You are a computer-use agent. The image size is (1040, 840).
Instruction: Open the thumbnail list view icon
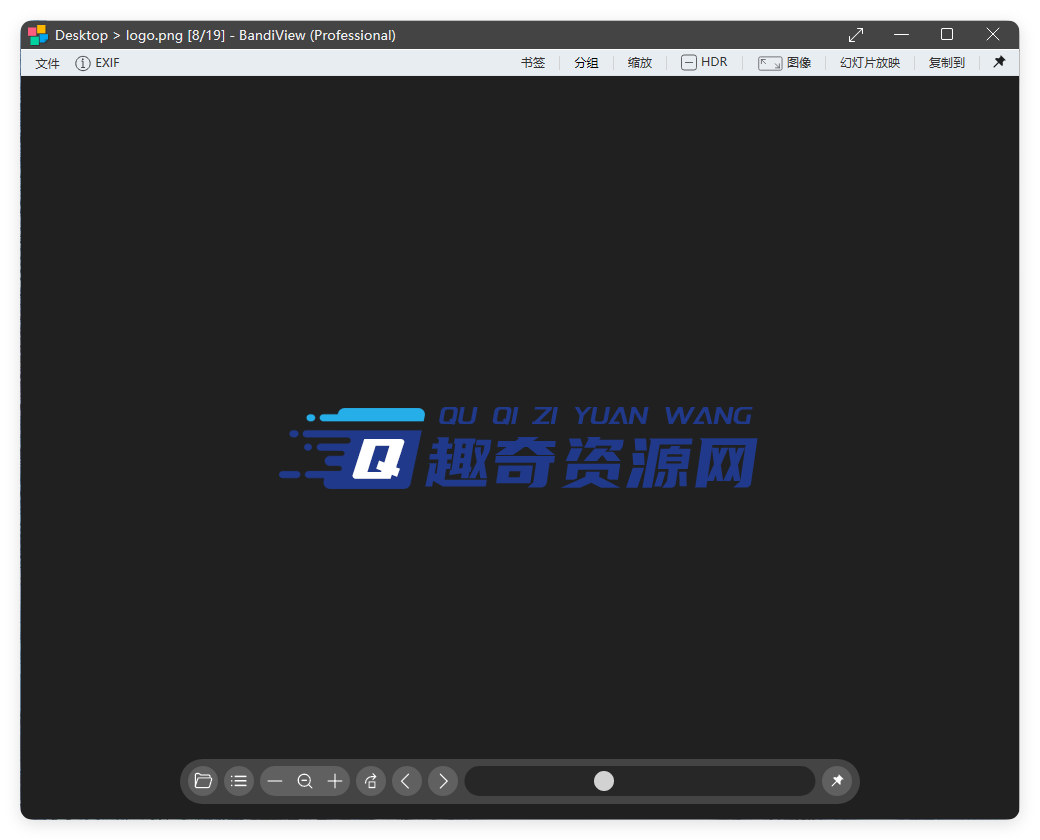[239, 781]
